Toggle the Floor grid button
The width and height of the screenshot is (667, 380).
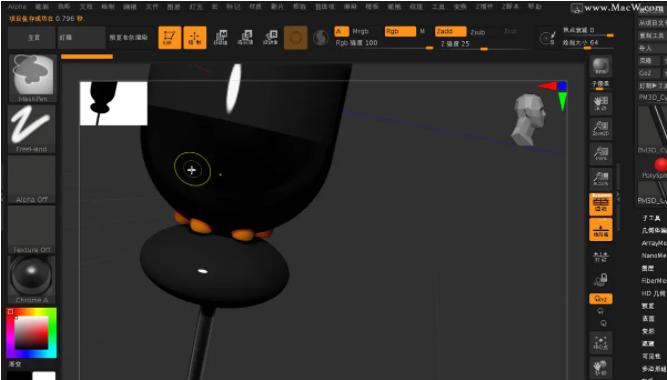pyautogui.click(x=601, y=229)
